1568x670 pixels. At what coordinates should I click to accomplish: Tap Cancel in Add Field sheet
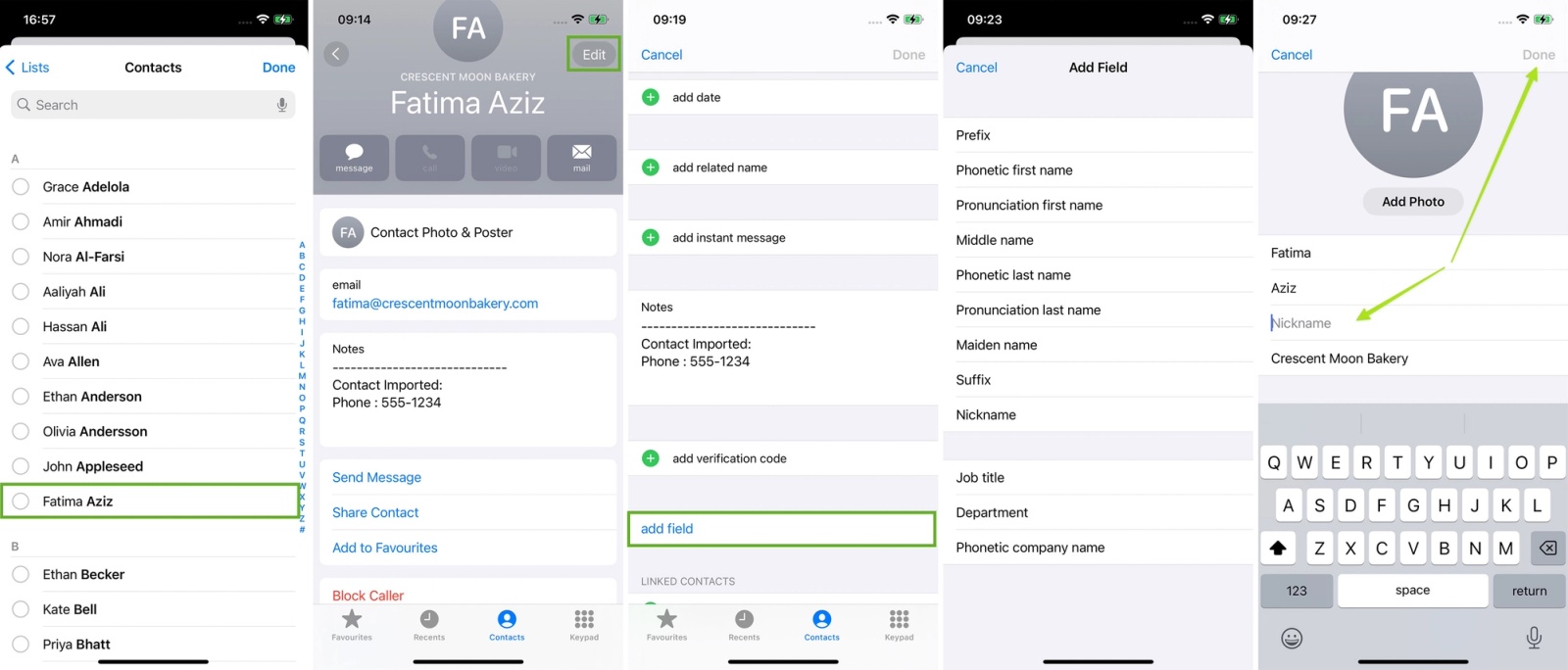tap(976, 68)
